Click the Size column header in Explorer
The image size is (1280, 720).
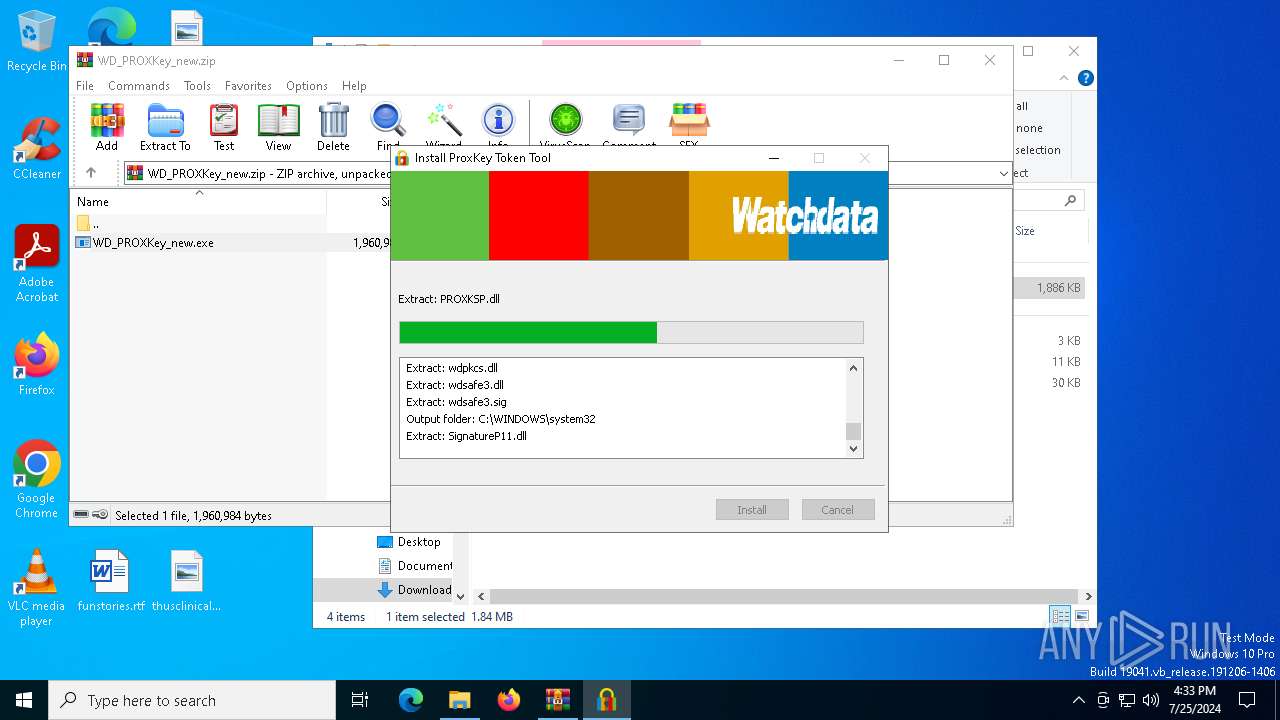pos(1025,231)
